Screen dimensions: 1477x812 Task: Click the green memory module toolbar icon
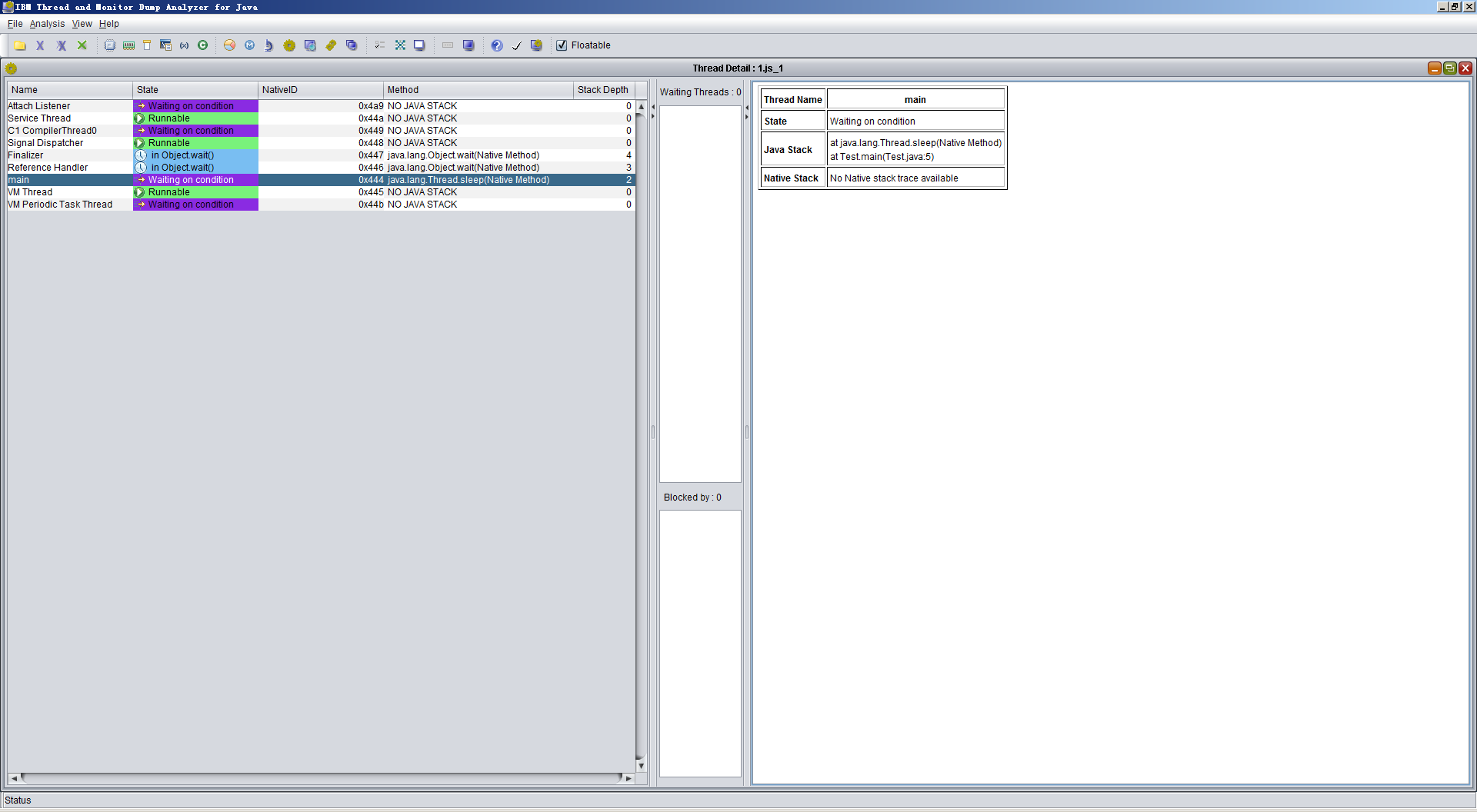click(128, 45)
